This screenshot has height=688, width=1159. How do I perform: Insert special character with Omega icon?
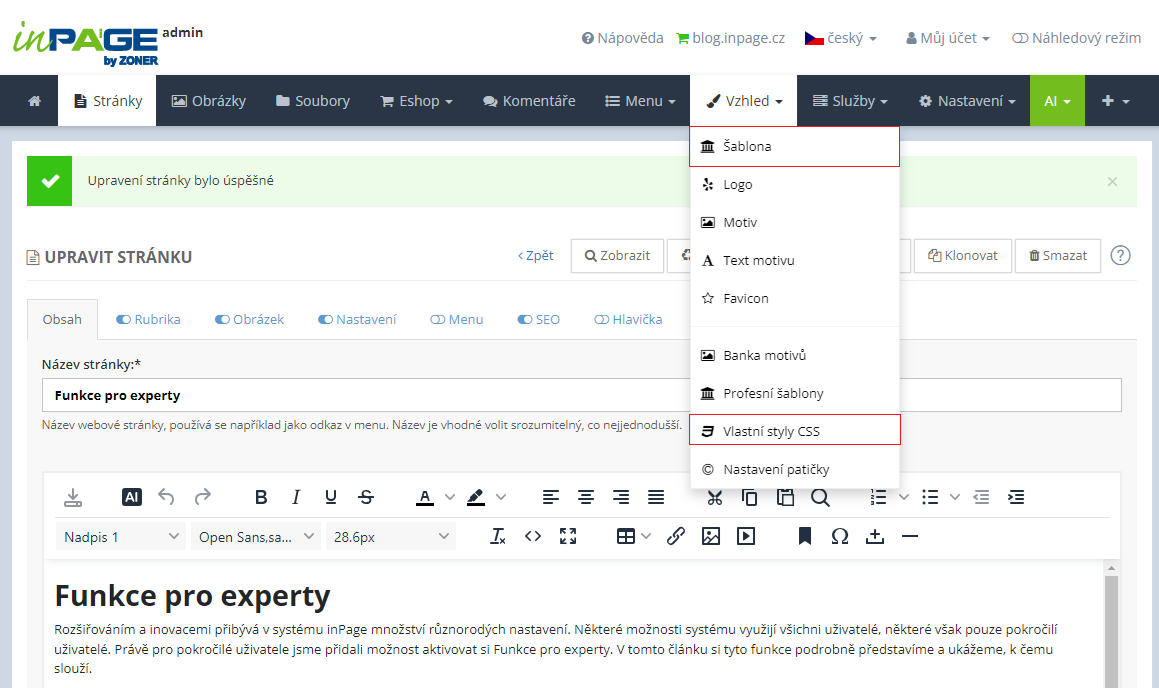coord(840,536)
